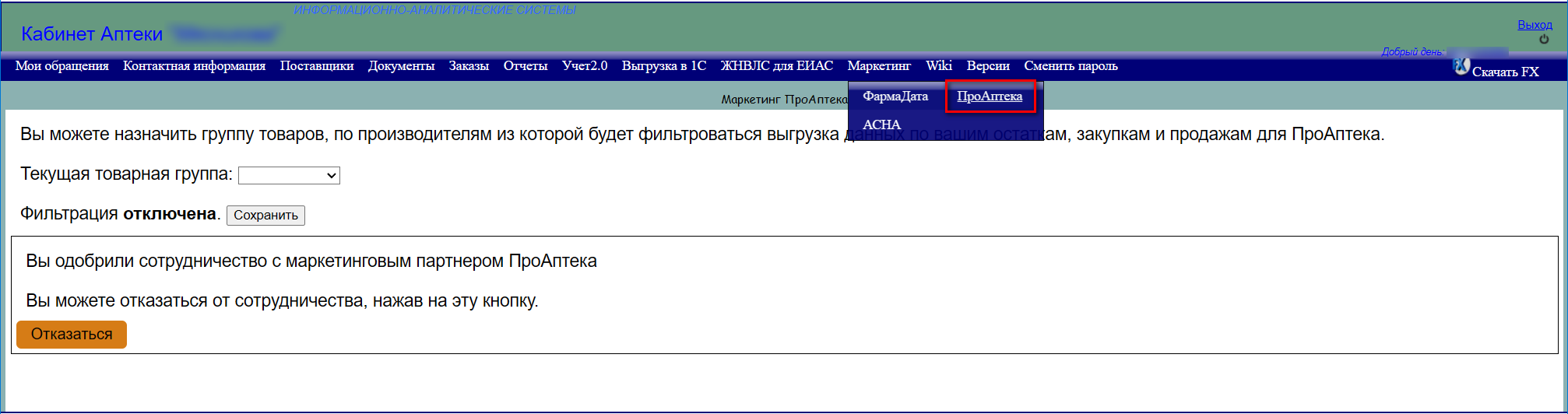Click the Кабинет Аптеки header title
Image resolution: width=1568 pixels, height=414 pixels.
click(92, 34)
